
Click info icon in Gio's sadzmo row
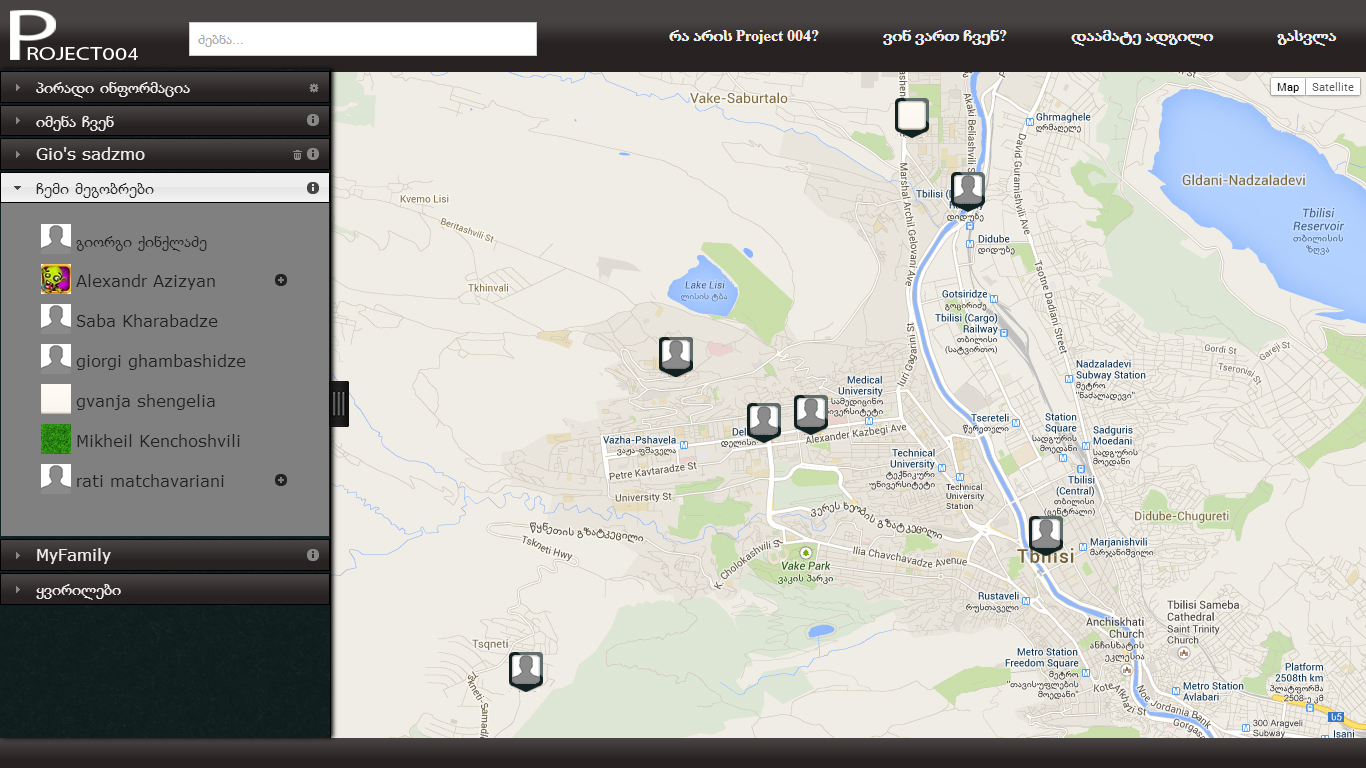(x=313, y=154)
